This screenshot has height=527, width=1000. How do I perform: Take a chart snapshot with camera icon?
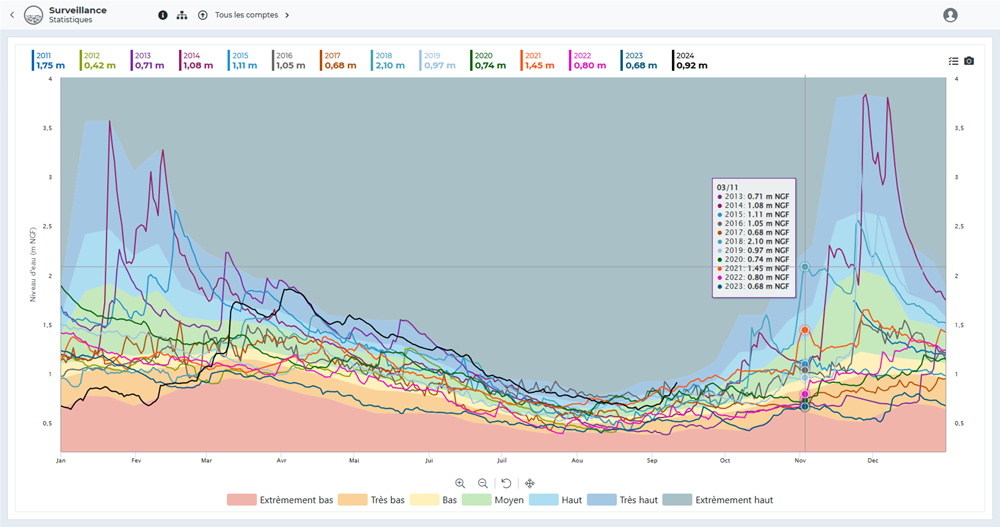[969, 61]
